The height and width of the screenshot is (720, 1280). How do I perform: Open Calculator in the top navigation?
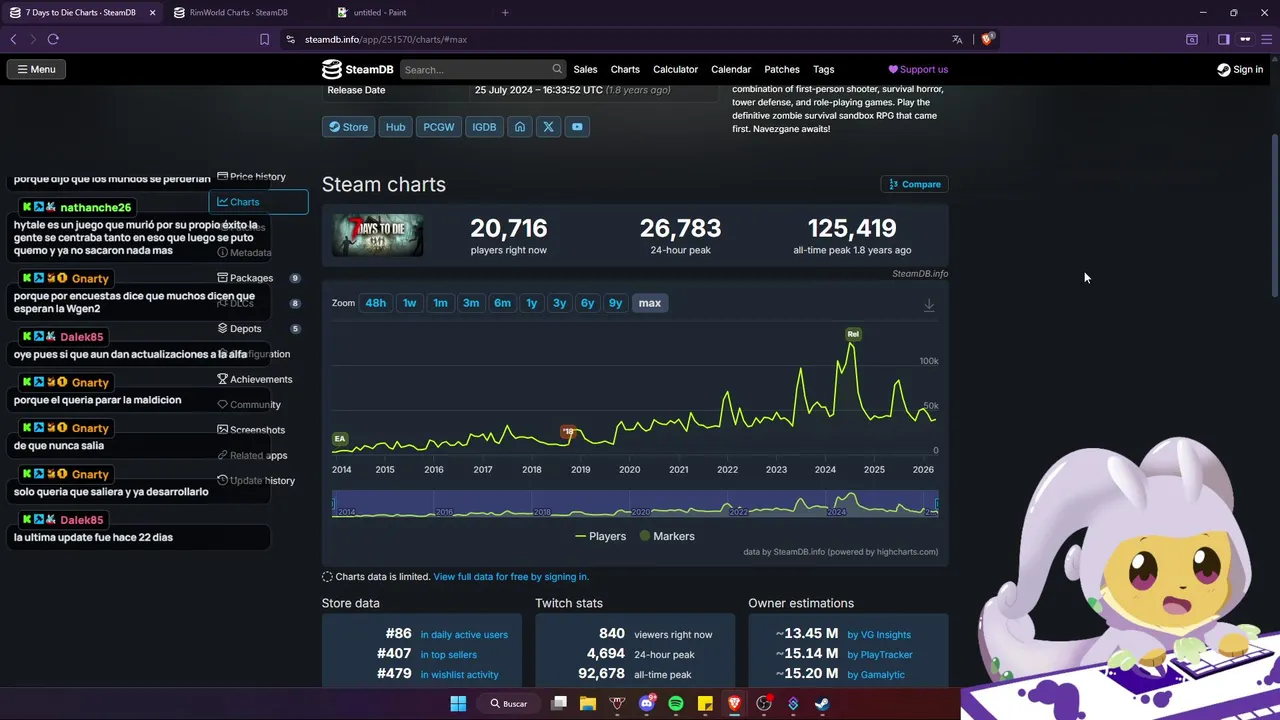coord(675,69)
